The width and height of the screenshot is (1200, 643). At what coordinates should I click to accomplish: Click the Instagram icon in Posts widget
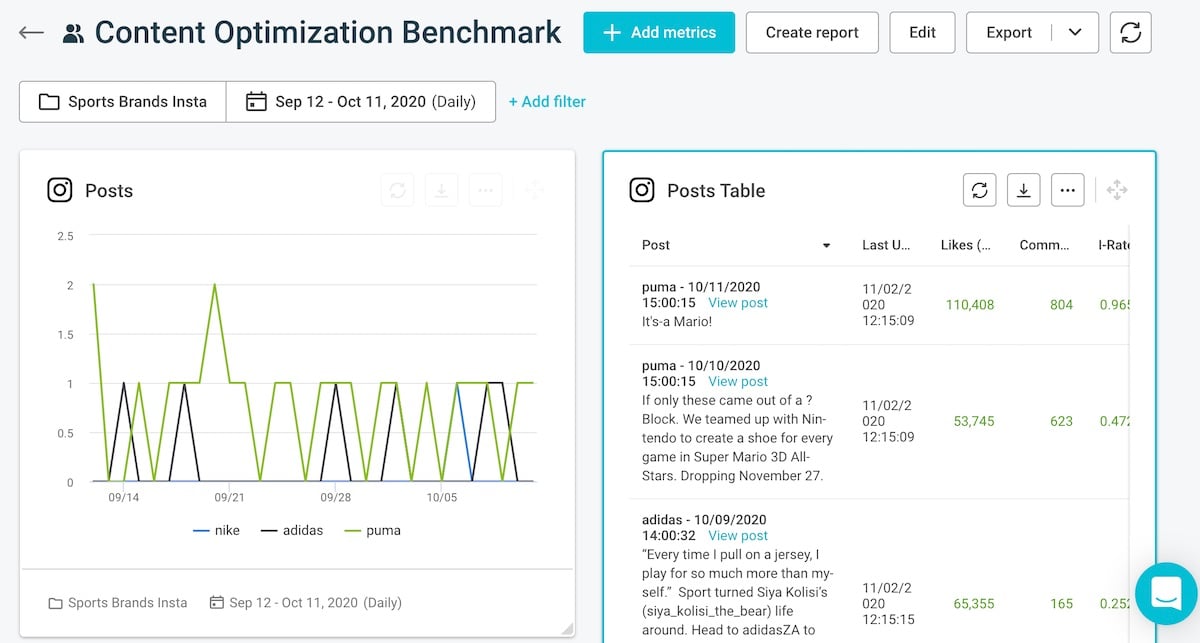click(60, 190)
